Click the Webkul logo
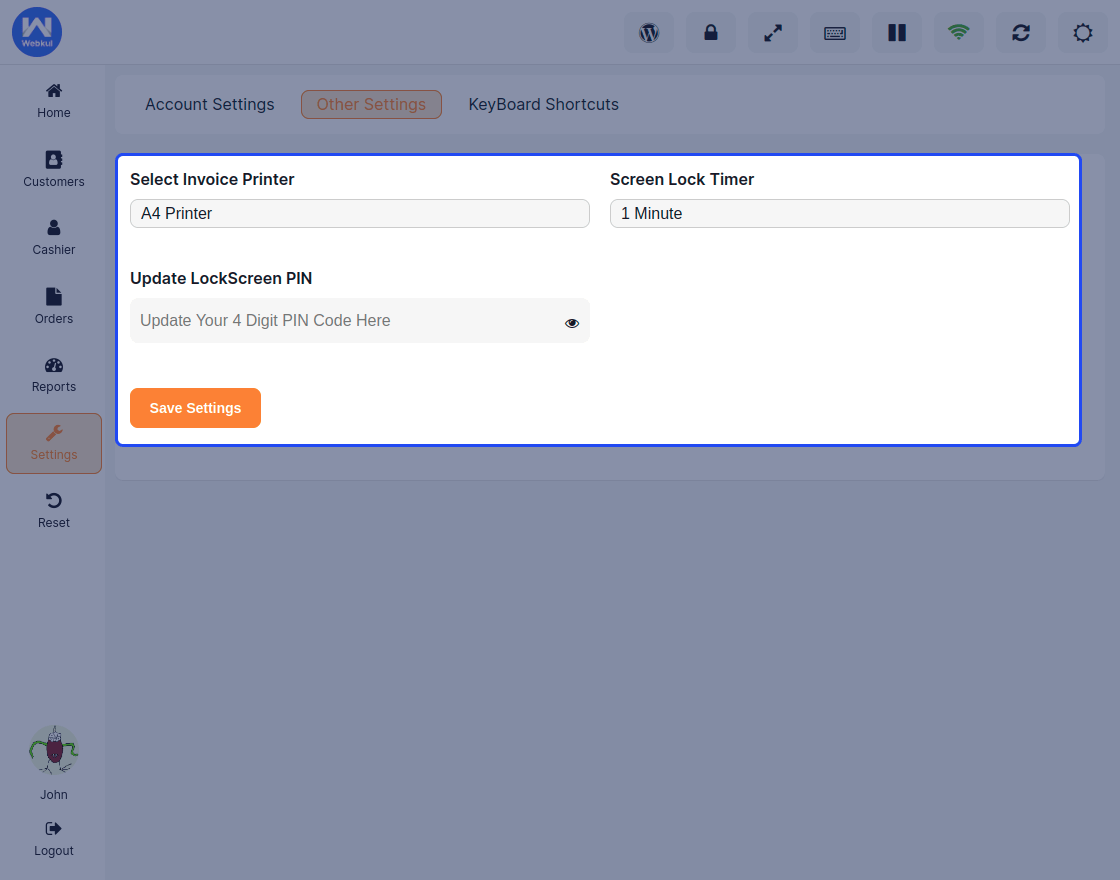 pyautogui.click(x=37, y=32)
